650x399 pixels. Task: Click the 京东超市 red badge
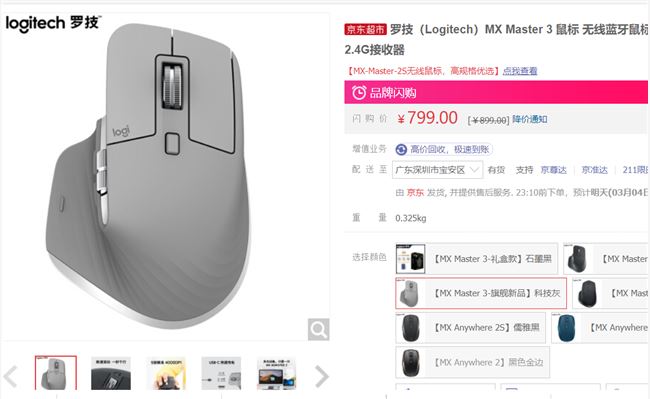click(x=365, y=29)
